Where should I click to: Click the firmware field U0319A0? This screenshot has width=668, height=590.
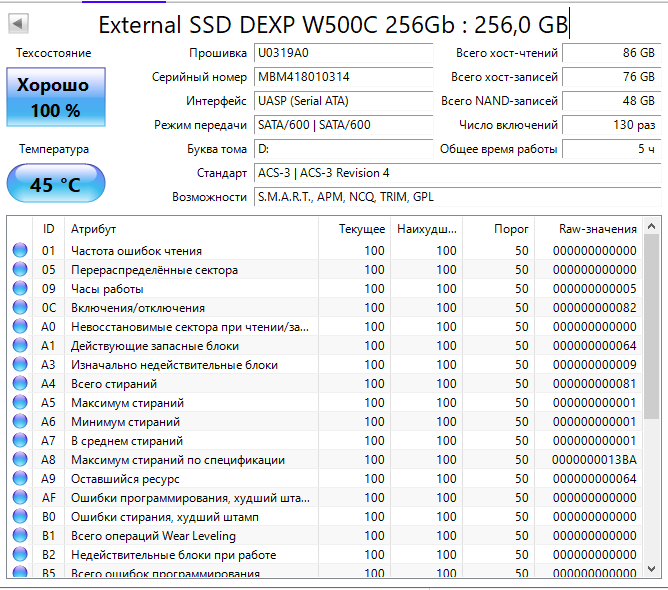(x=340, y=53)
